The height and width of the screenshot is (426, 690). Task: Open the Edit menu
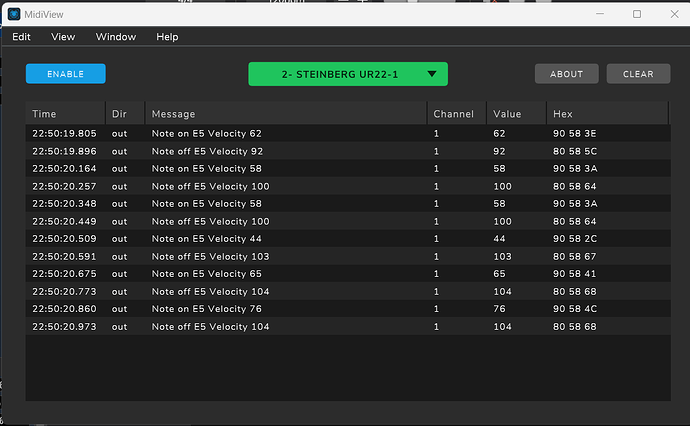coord(21,37)
